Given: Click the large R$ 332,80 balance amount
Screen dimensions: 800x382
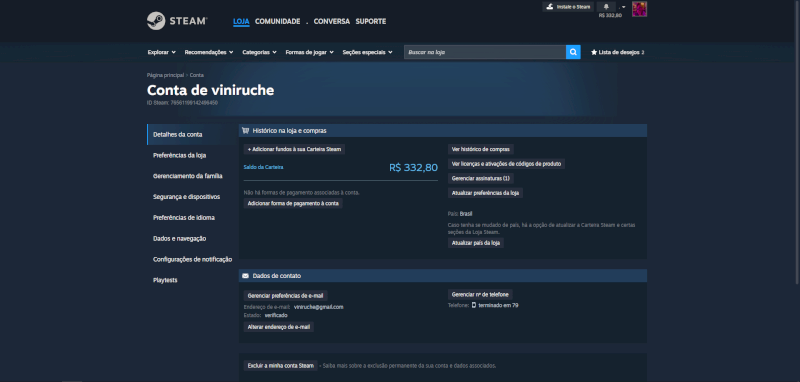Looking at the screenshot, I should 413,167.
